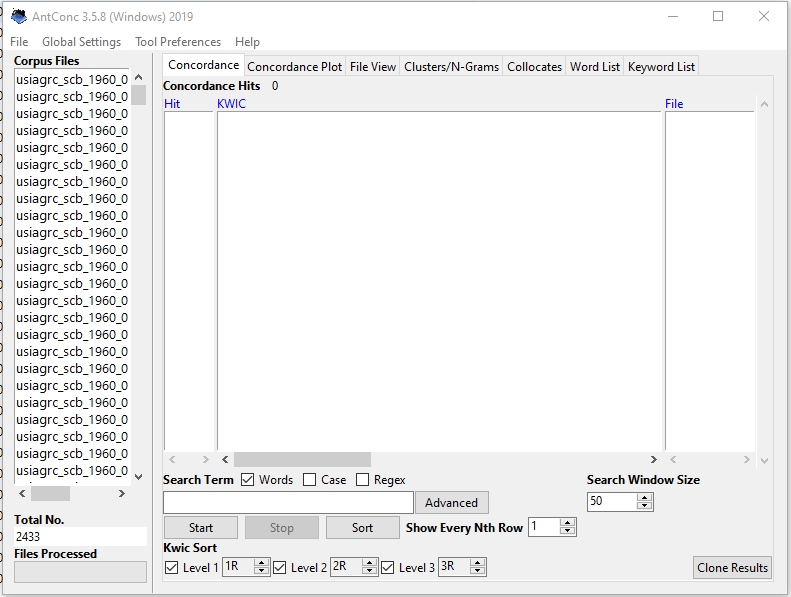
Task: Uncheck the Words search option
Action: click(x=247, y=480)
